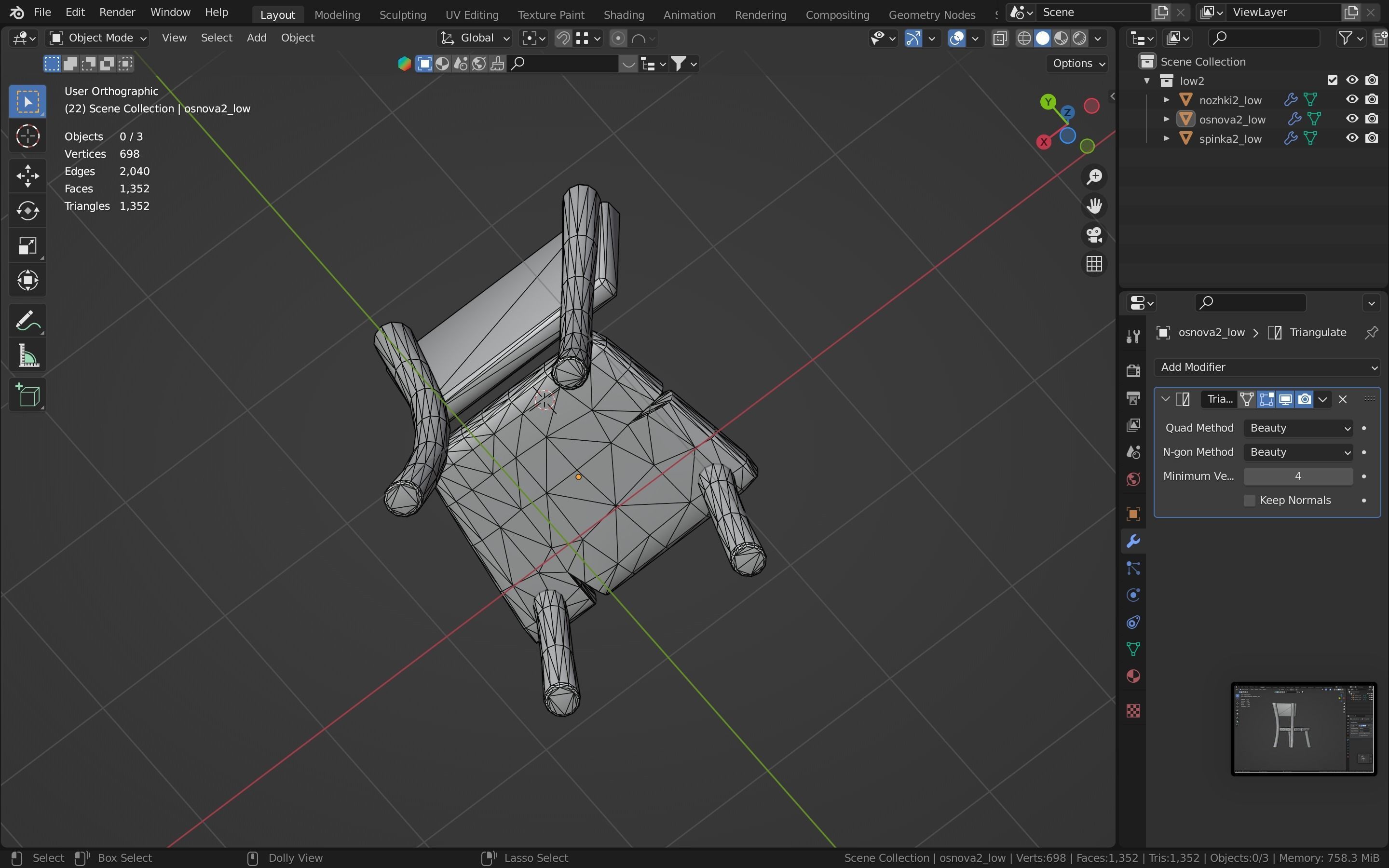Open the viewport Select menu

[x=217, y=38]
